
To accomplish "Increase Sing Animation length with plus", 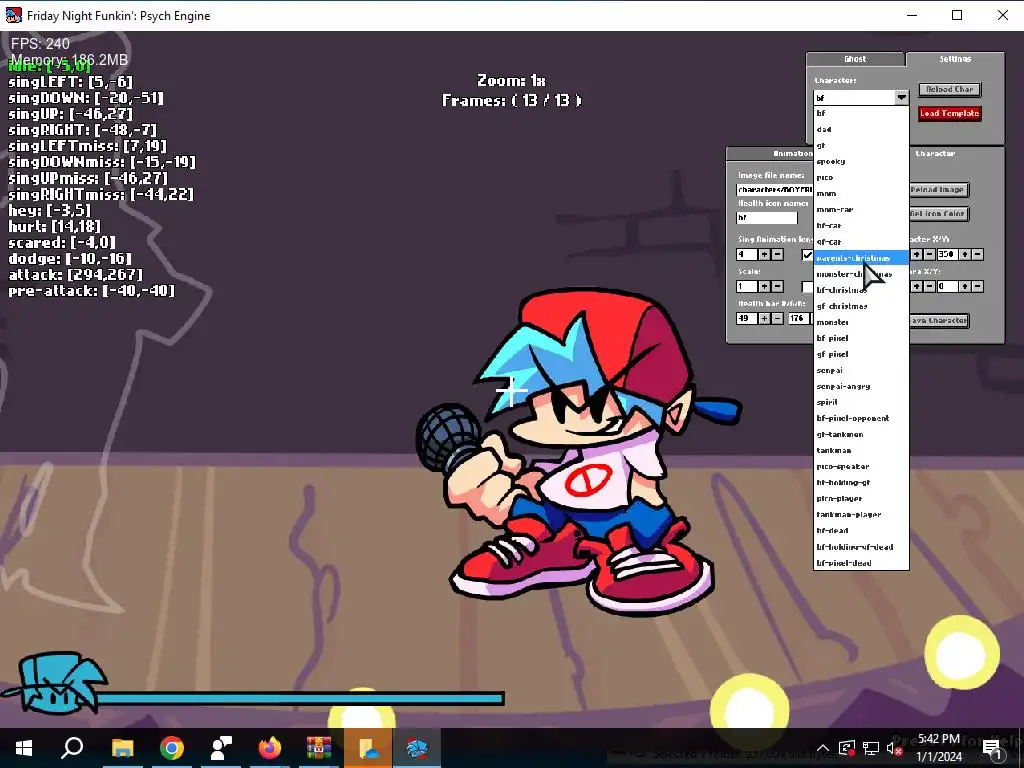I will 763,255.
